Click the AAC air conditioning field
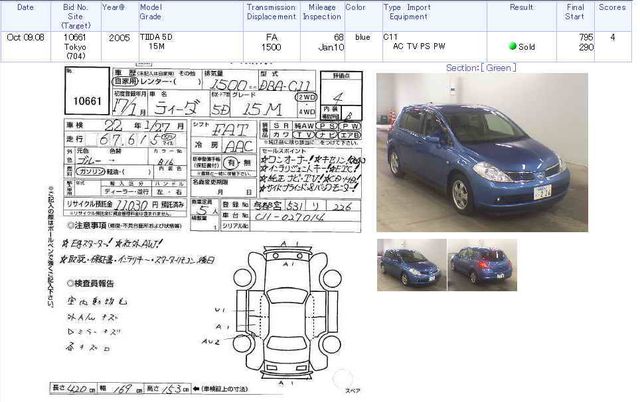Image resolution: width=640 pixels, height=402 pixels. click(239, 146)
